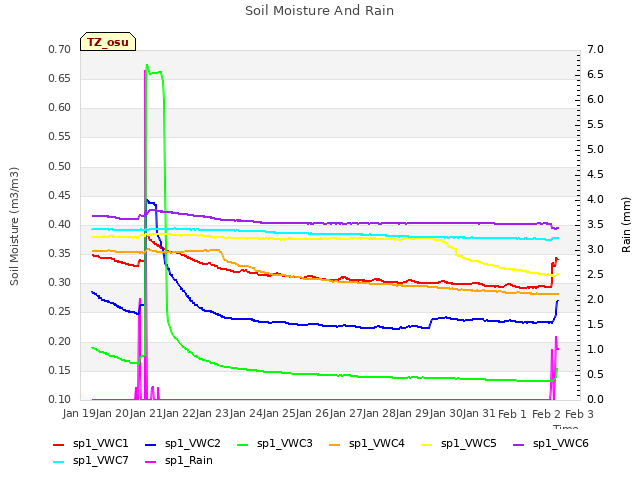Viewport: 640px width, 480px height.
Task: Click the 0.10 left axis value
Action: click(x=60, y=400)
